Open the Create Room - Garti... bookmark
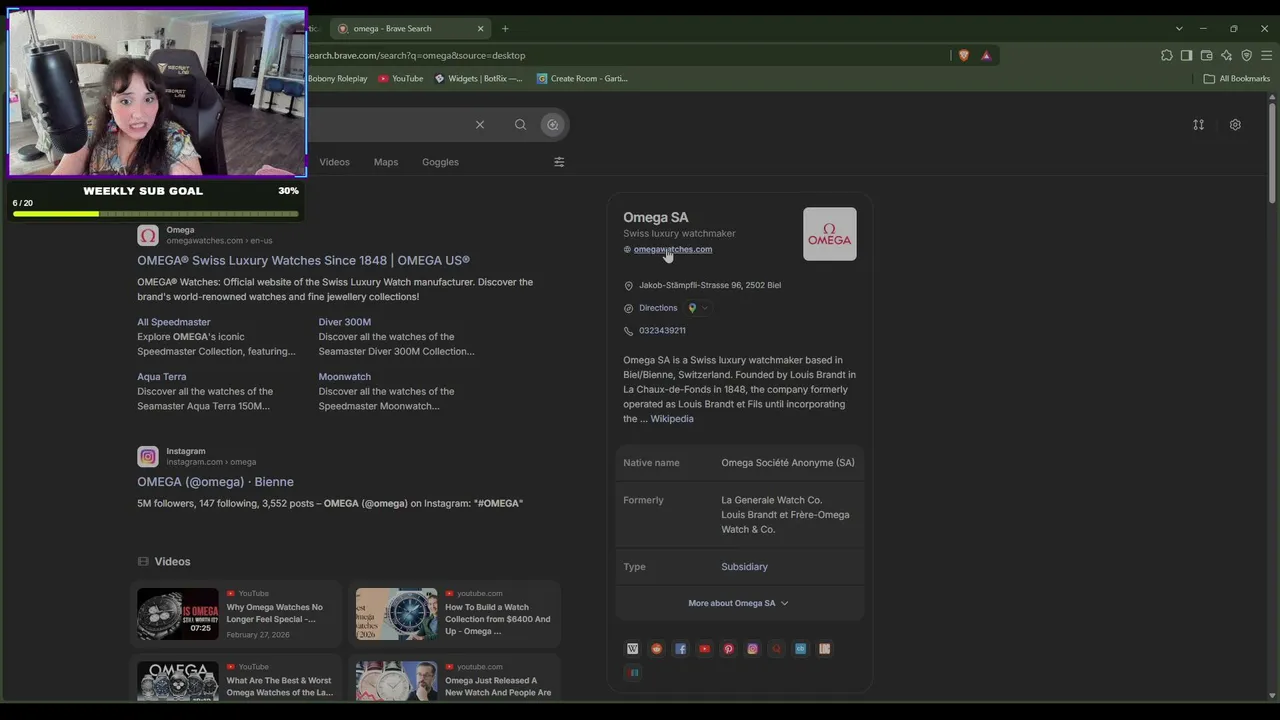1280x720 pixels. [x=582, y=79]
